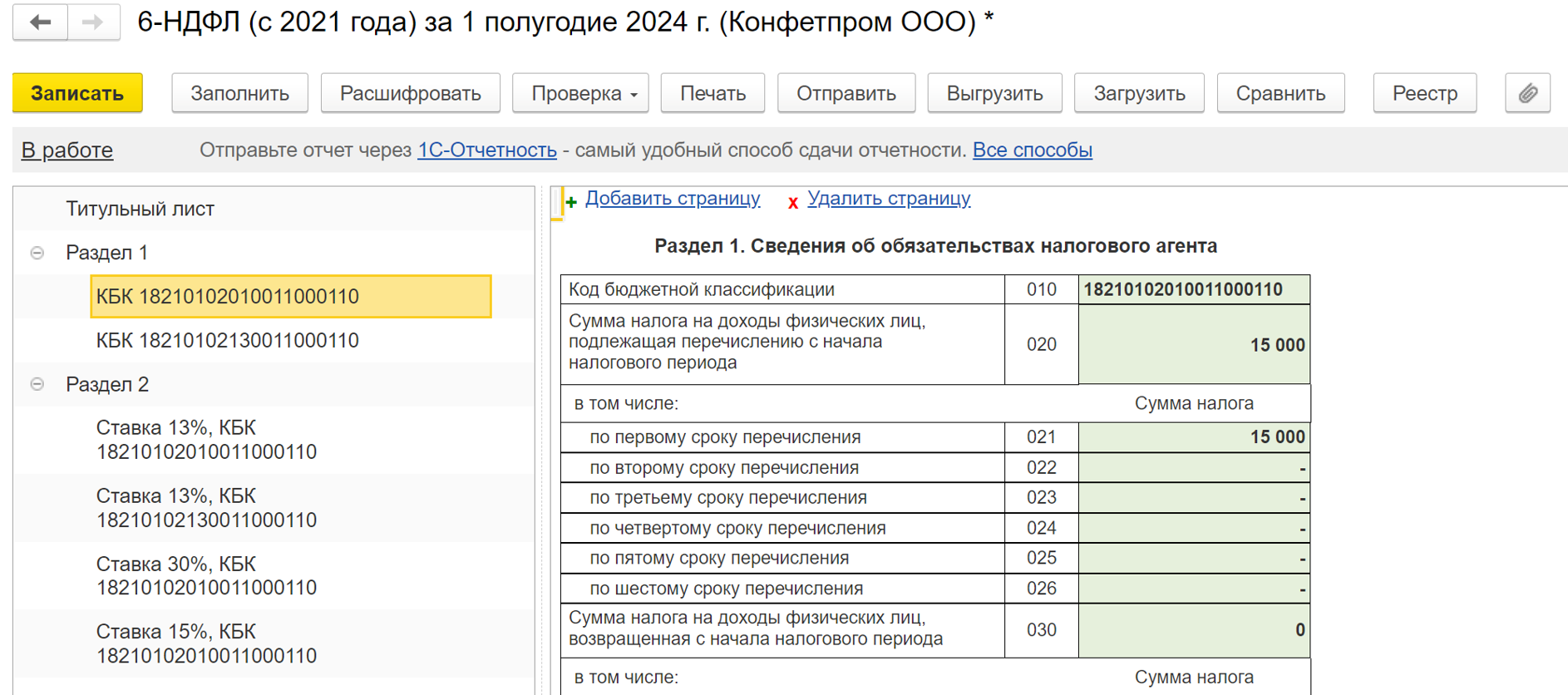Open the Все способы link
This screenshot has height=695, width=1568.
click(x=1033, y=150)
